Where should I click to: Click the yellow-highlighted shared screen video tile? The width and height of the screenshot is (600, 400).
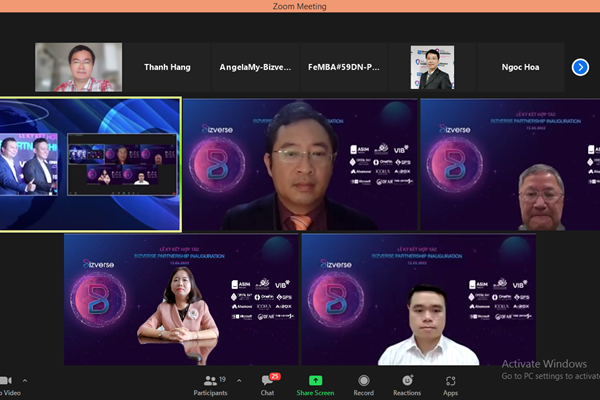pos(90,164)
